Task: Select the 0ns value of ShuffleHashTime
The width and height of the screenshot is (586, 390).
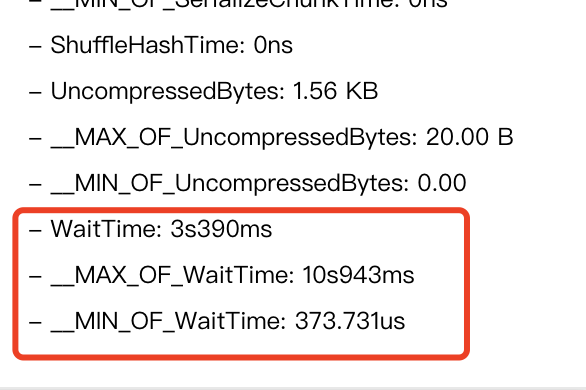Action: click(x=273, y=46)
